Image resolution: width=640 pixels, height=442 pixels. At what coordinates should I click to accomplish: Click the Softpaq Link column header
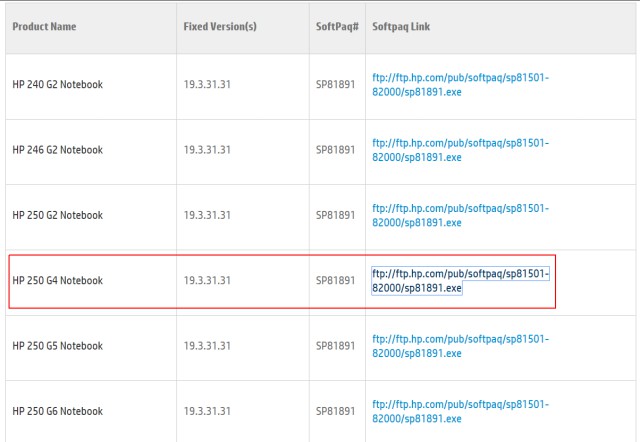pyautogui.click(x=401, y=27)
